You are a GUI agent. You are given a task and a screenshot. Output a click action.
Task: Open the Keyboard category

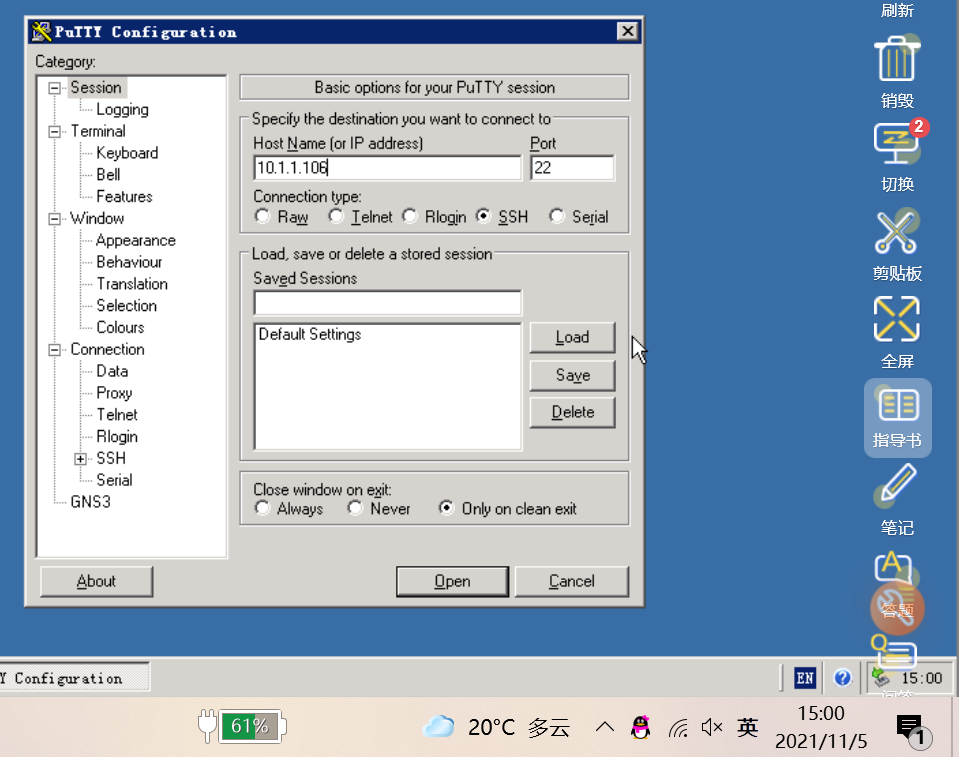coord(127,153)
